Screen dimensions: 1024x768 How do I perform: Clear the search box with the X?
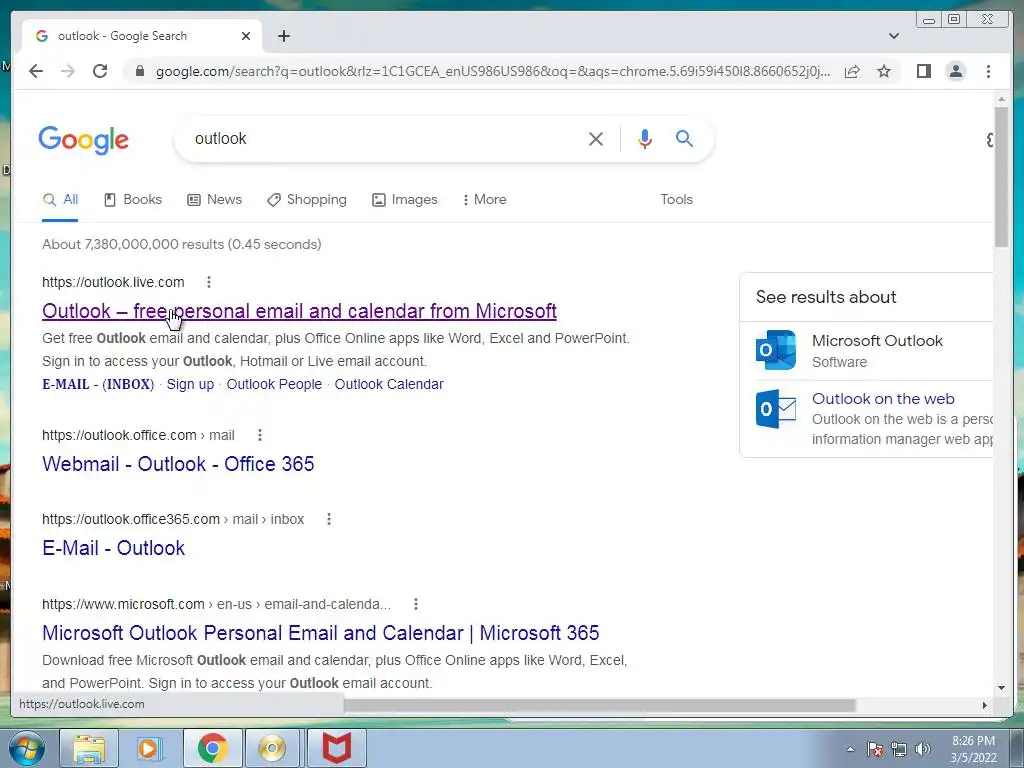tap(596, 138)
